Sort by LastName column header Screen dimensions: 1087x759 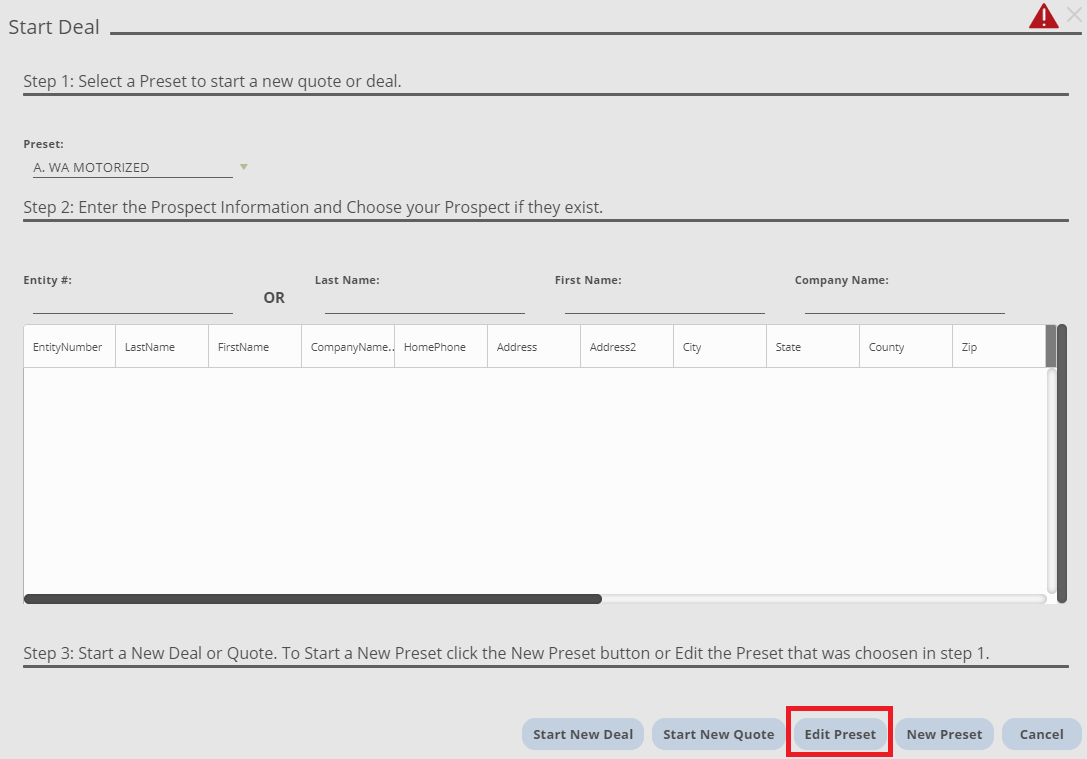(161, 347)
